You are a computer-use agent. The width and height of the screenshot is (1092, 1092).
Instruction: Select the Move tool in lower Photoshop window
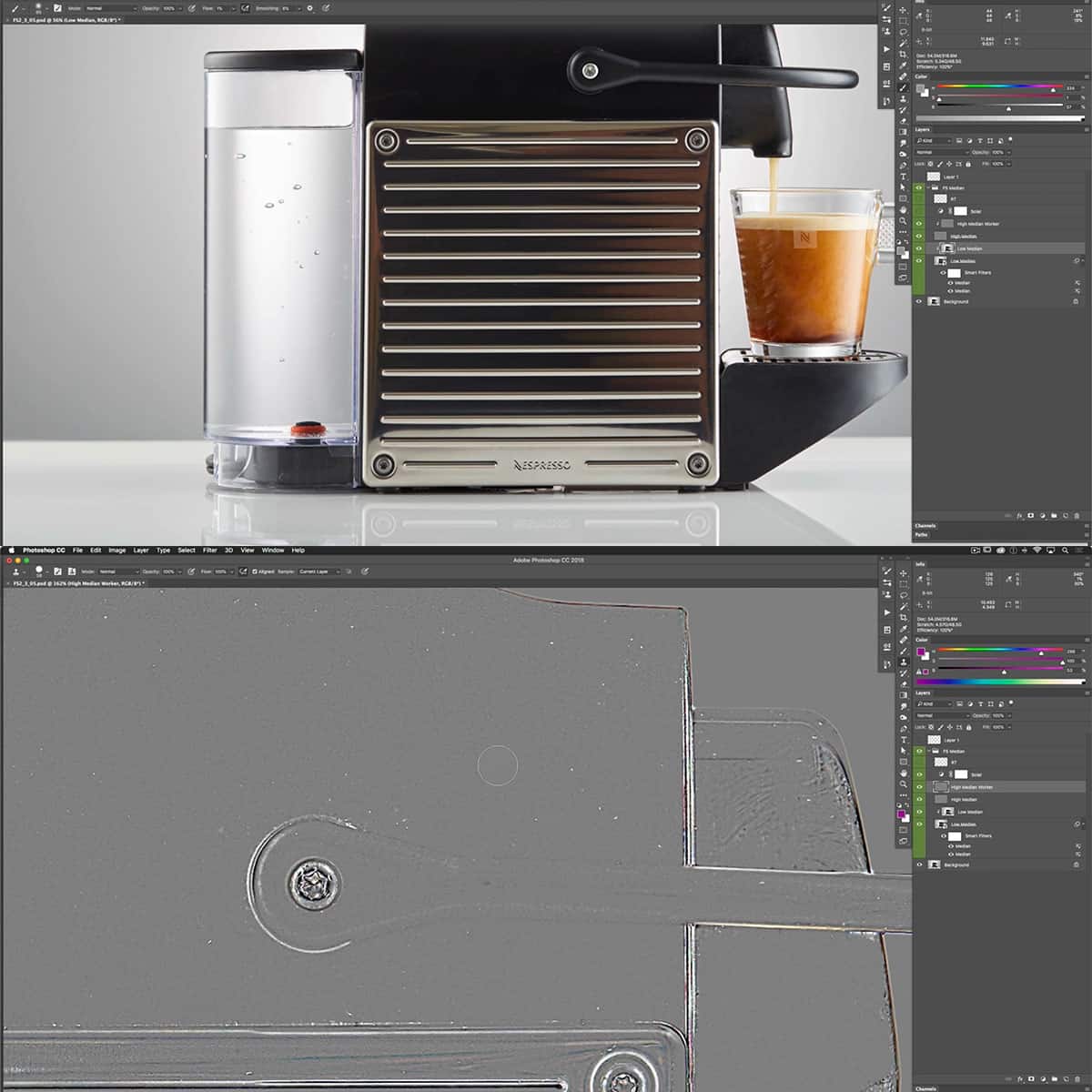(904, 573)
